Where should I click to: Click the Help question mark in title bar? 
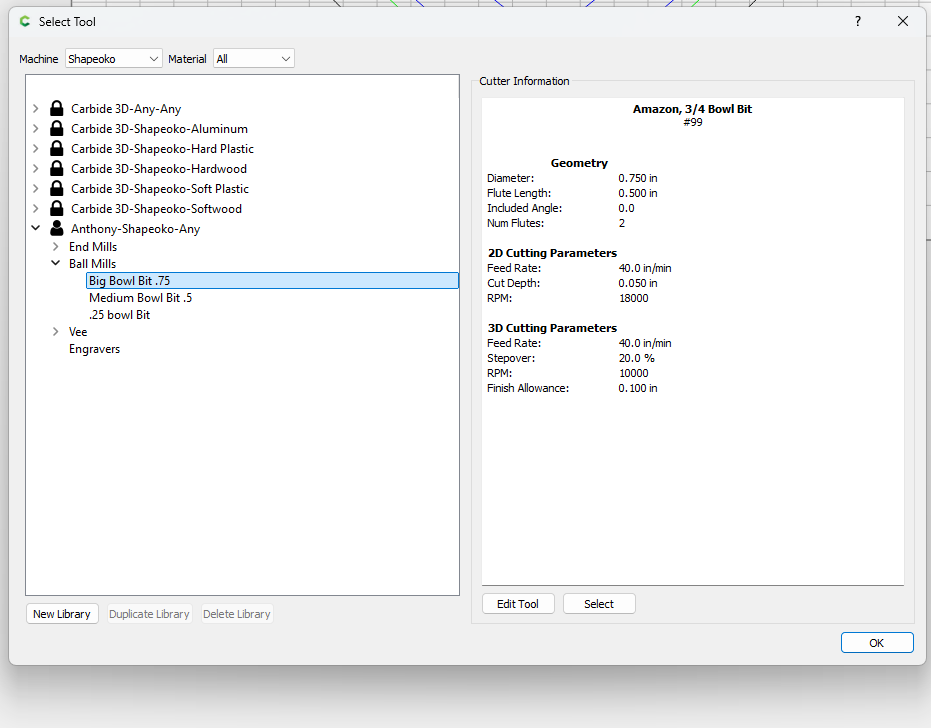click(857, 21)
